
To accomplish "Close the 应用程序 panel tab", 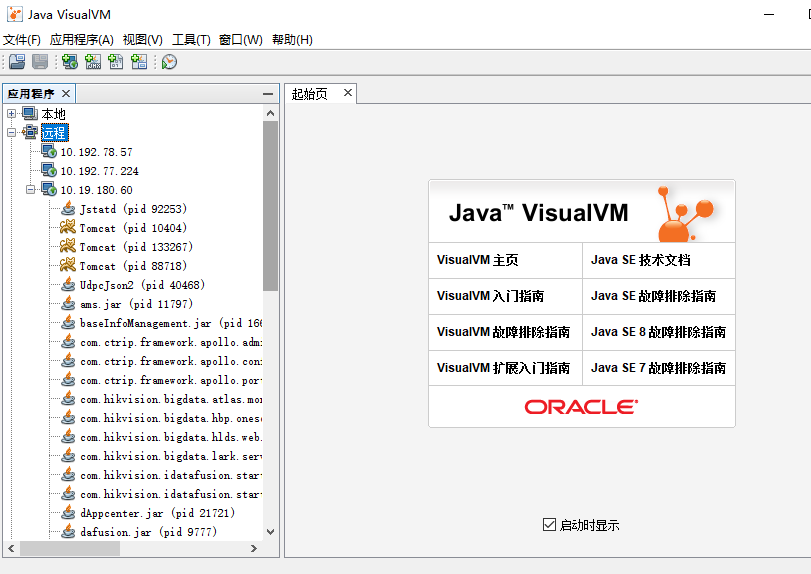I will [66, 94].
